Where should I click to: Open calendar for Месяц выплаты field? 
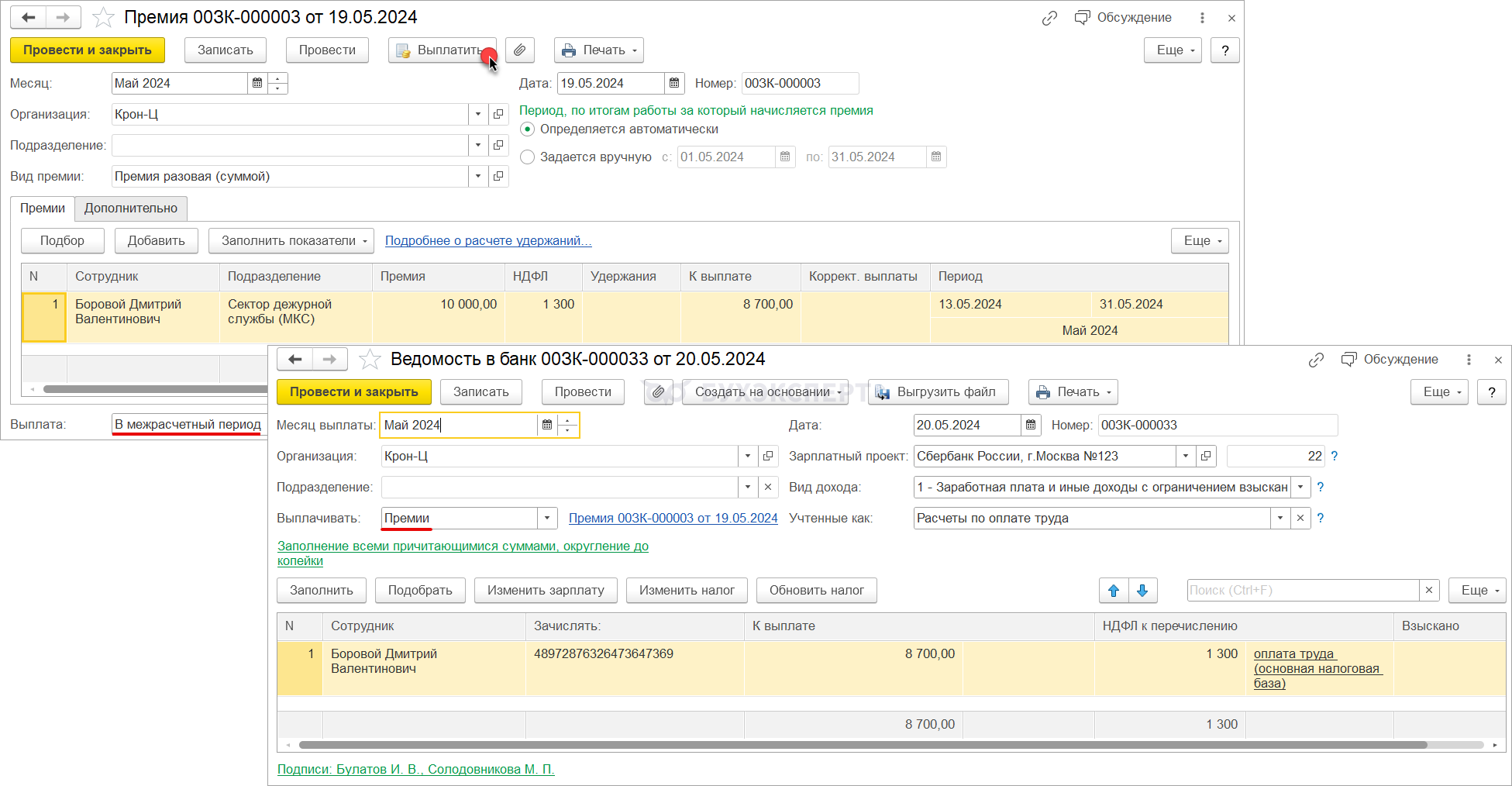(x=547, y=425)
